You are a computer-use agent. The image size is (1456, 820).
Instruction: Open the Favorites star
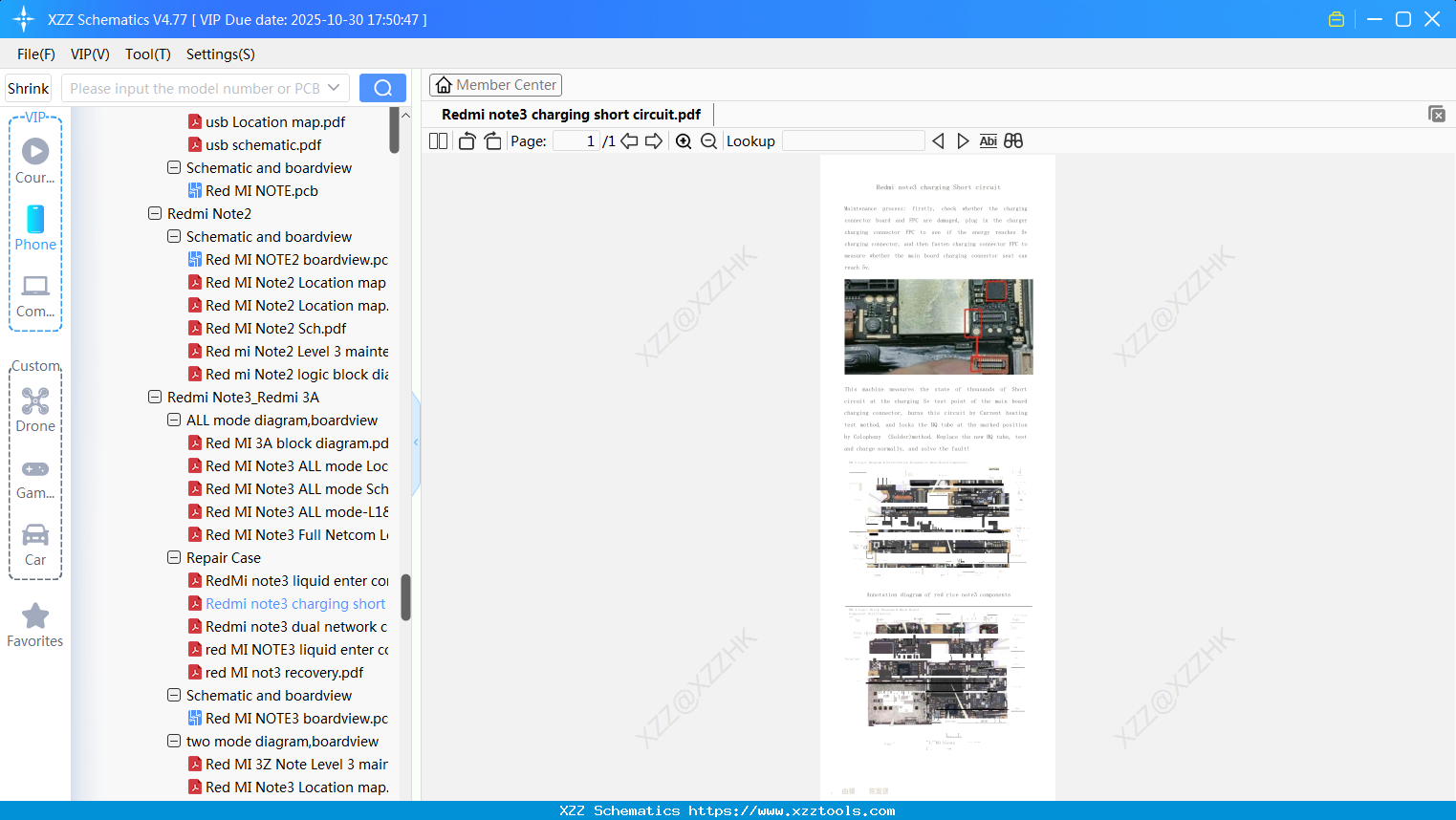click(x=35, y=625)
